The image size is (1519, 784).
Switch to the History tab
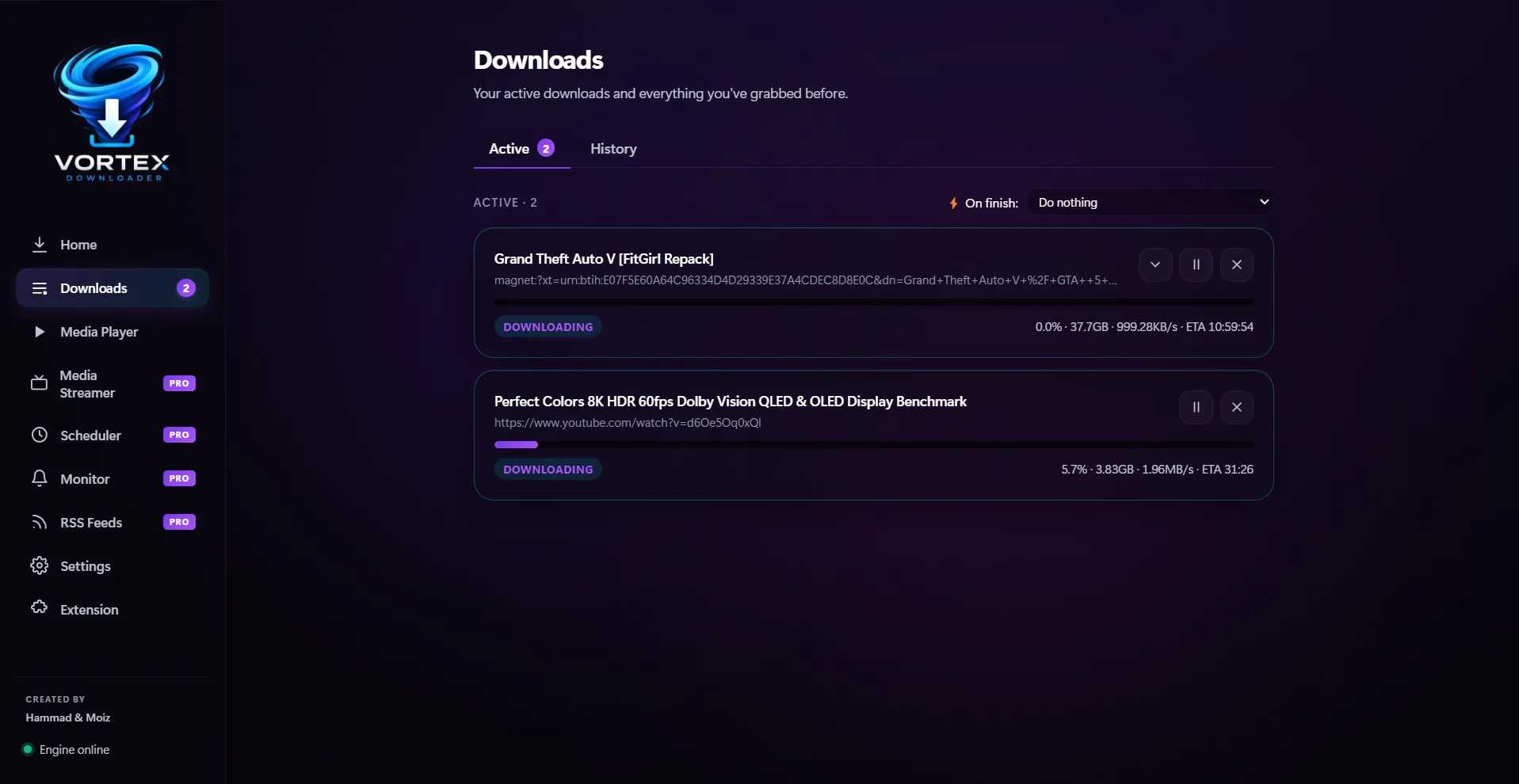click(613, 149)
